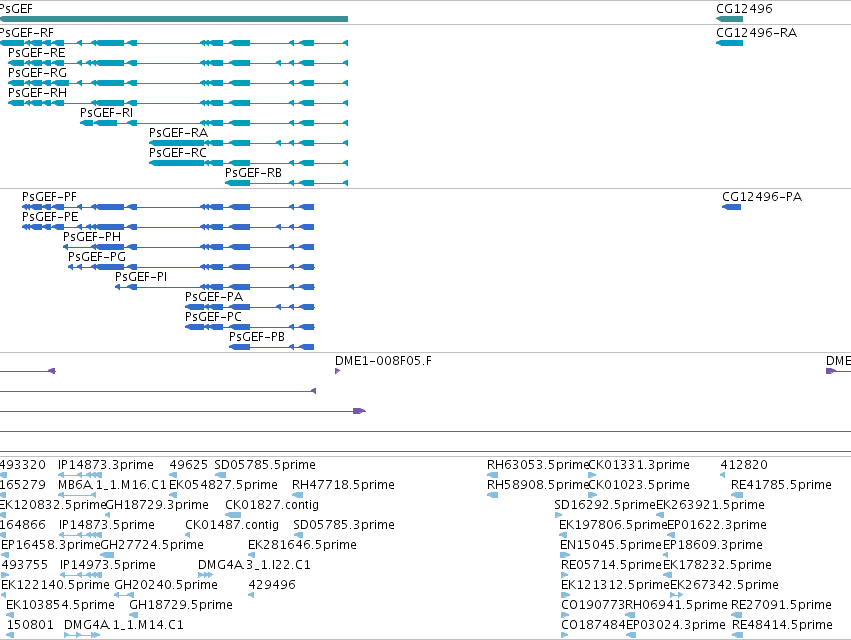
Task: Click the CK01487.contig label
Action: 232,525
